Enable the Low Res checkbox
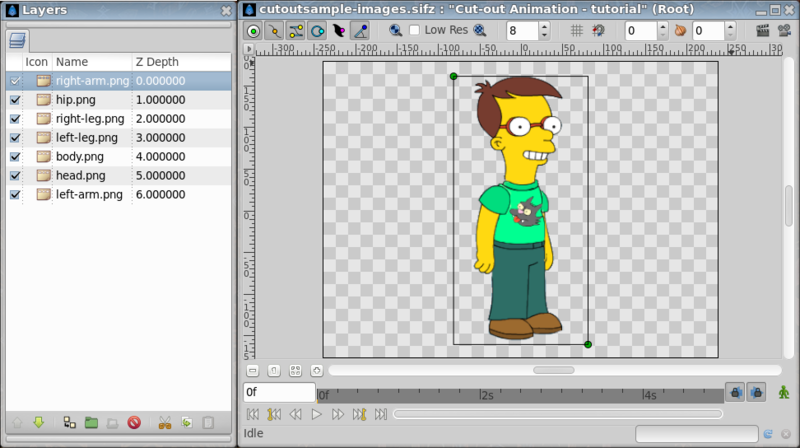 [414, 30]
